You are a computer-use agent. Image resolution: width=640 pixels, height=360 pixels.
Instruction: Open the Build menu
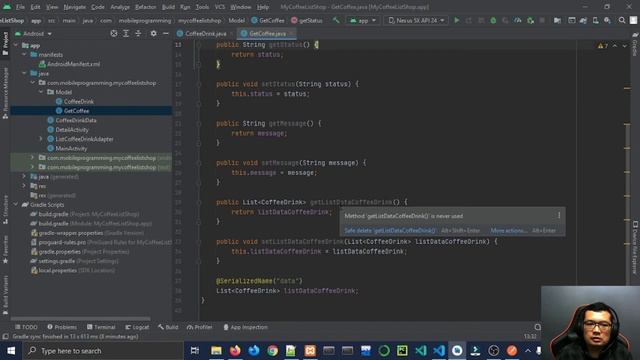pos(168,7)
